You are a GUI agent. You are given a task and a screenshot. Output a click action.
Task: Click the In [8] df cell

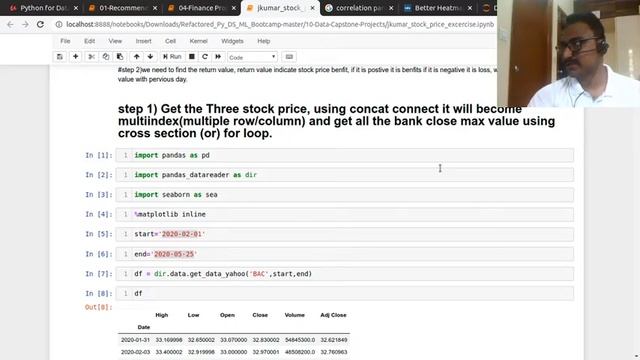click(x=344, y=293)
